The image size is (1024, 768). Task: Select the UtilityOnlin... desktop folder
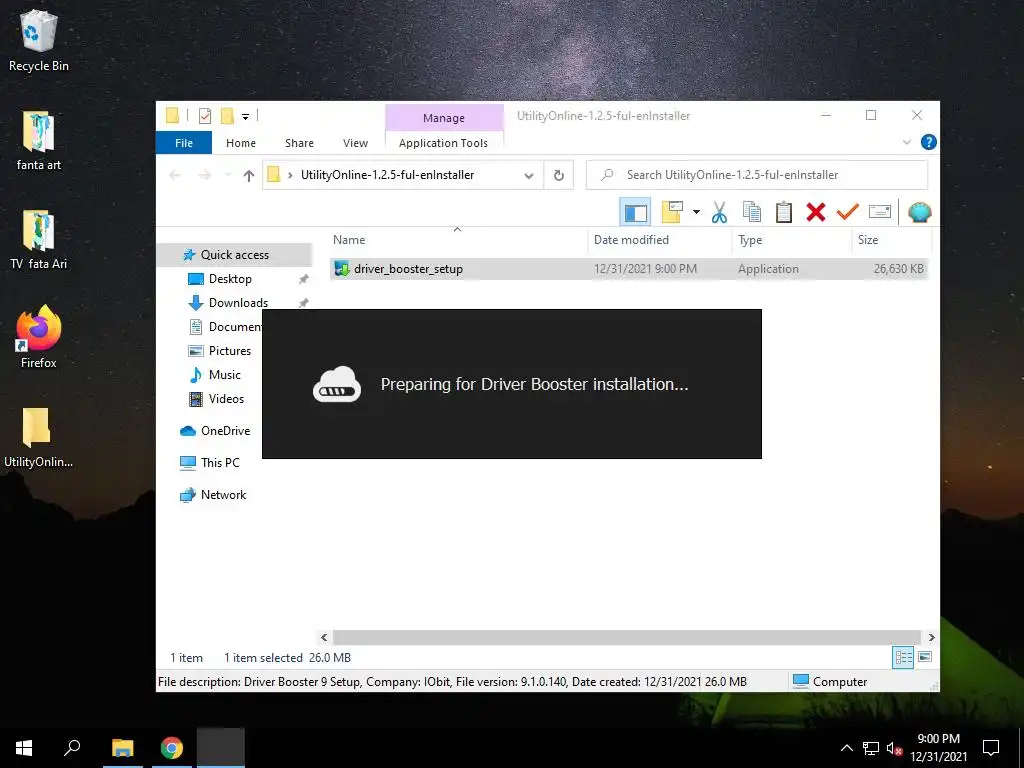[39, 438]
